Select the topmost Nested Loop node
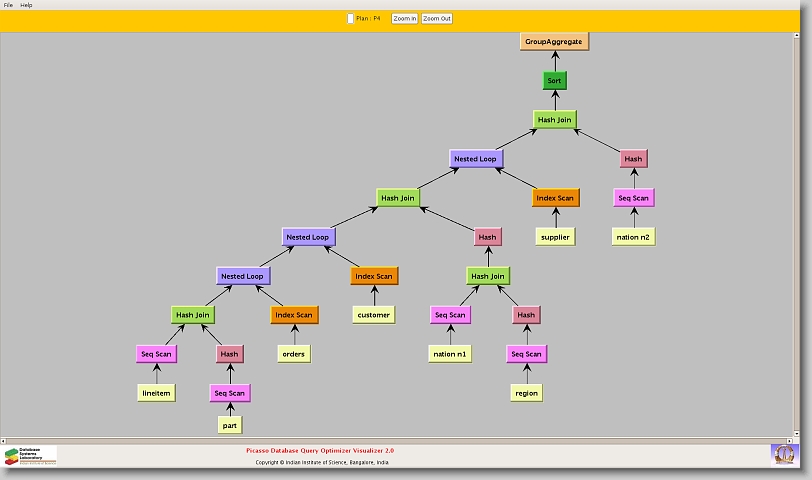The height and width of the screenshot is (480, 812). click(474, 159)
